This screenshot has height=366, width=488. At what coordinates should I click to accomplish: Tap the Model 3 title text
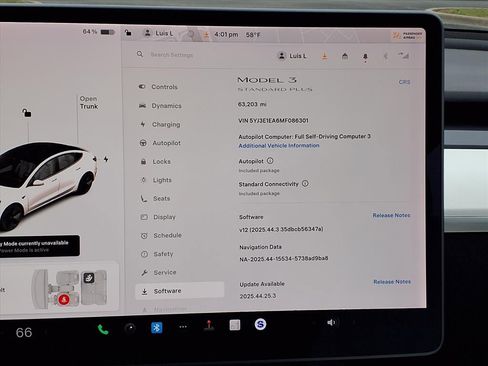pos(267,80)
